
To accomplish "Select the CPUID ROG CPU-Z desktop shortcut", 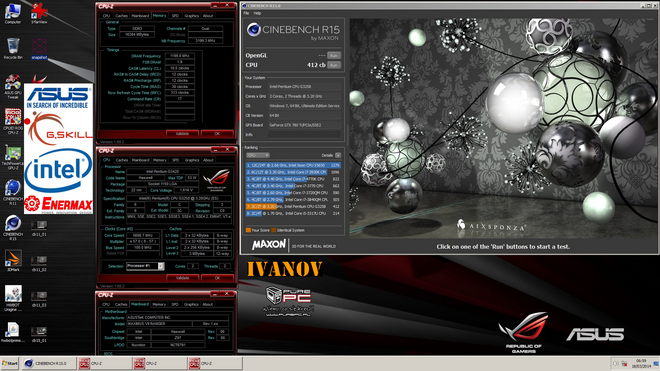I will point(13,122).
